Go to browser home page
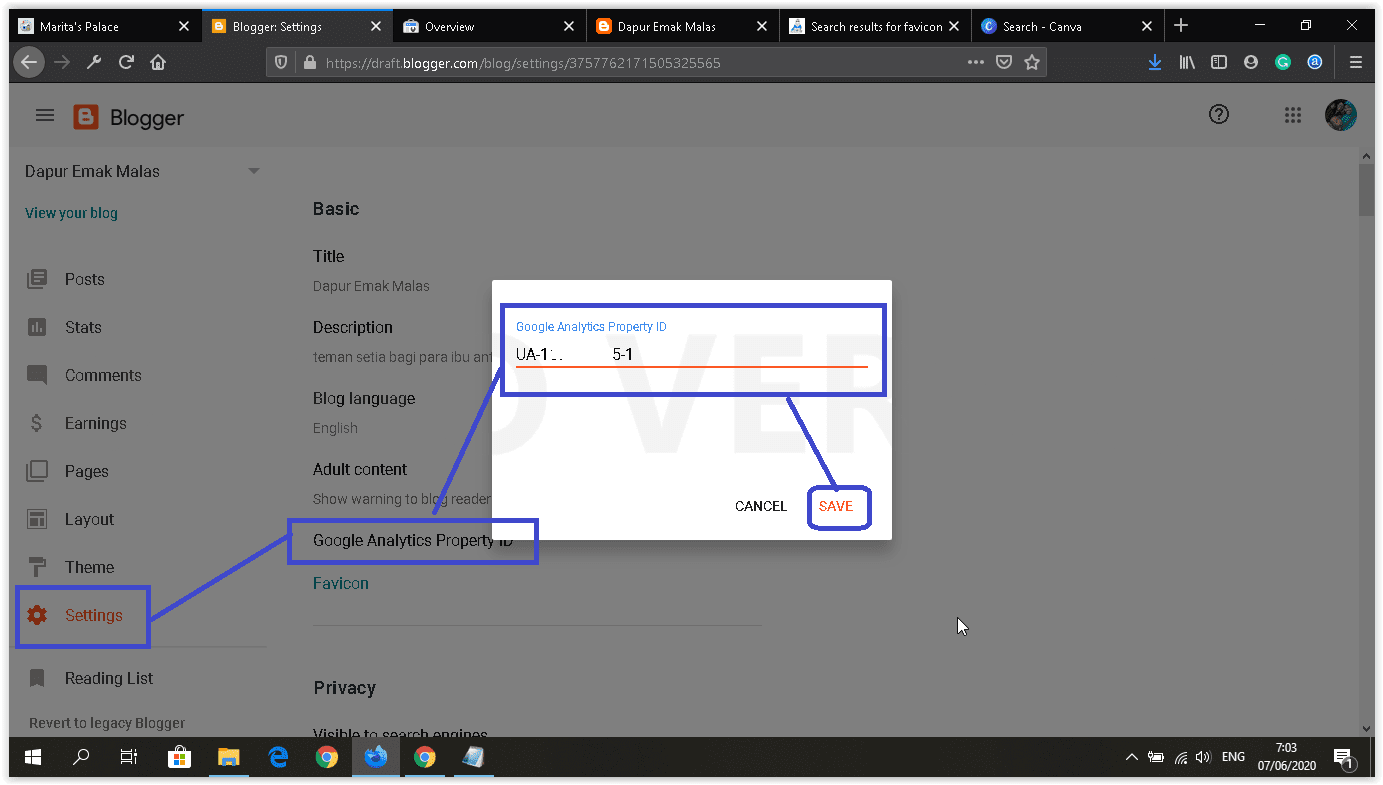The image size is (1383, 785). click(x=158, y=62)
